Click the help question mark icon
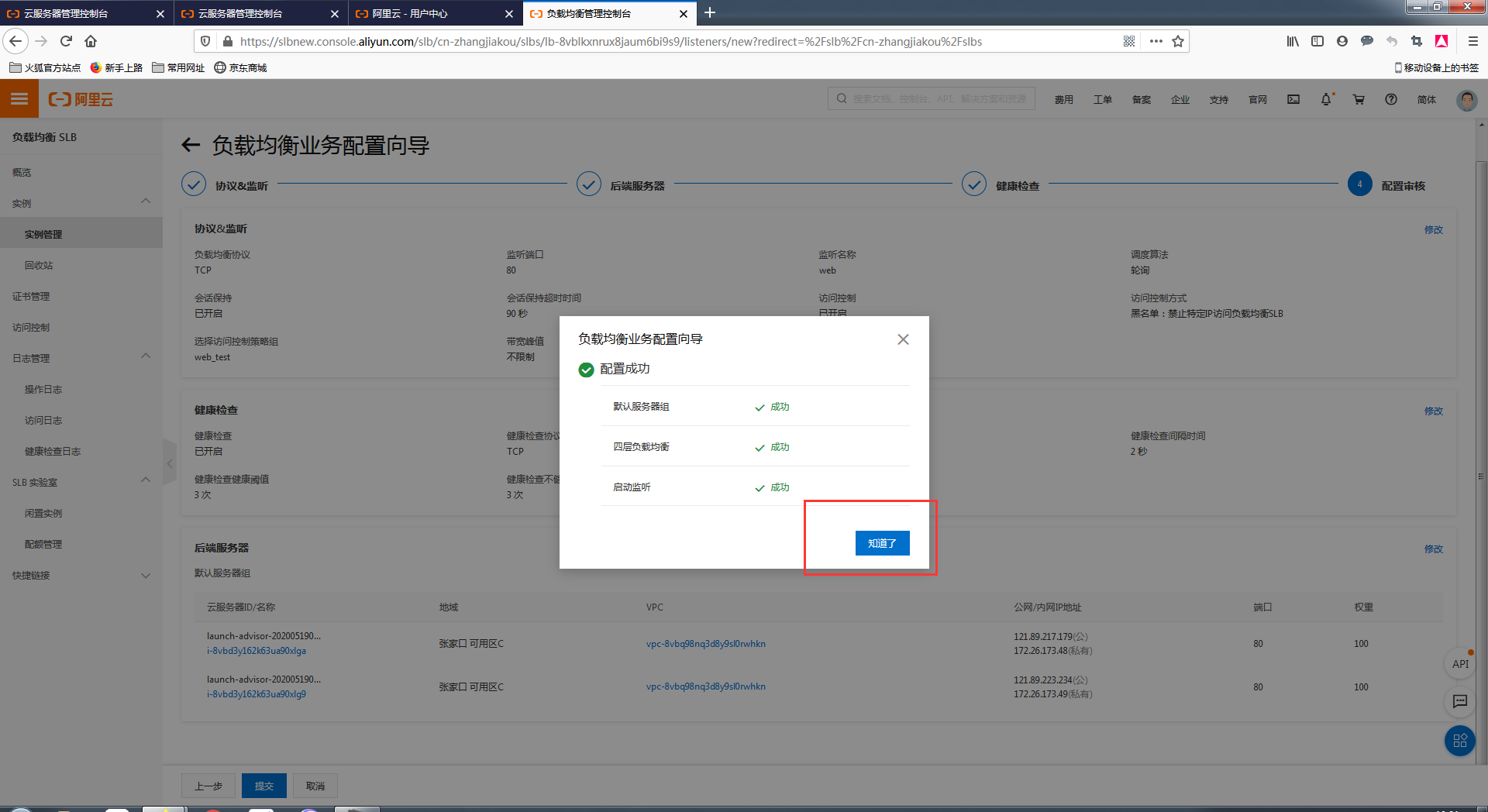This screenshot has height=812, width=1488. tap(1391, 99)
